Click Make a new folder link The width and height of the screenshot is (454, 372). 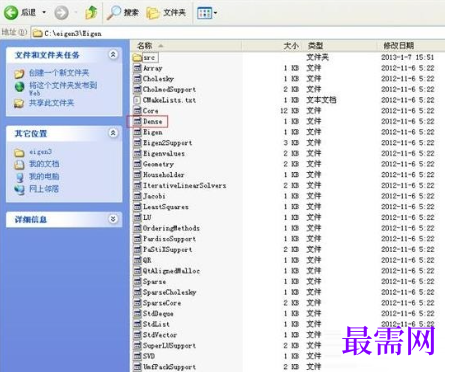pyautogui.click(x=59, y=73)
